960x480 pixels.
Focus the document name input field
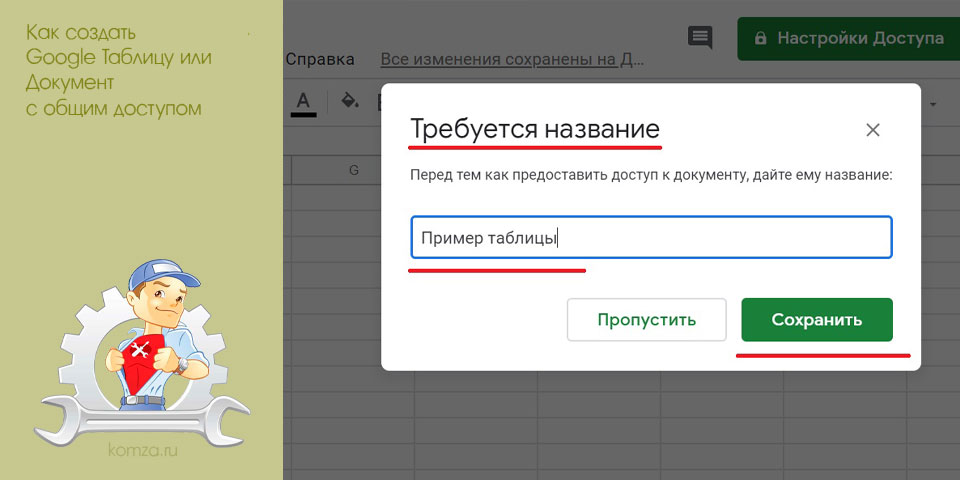point(651,237)
